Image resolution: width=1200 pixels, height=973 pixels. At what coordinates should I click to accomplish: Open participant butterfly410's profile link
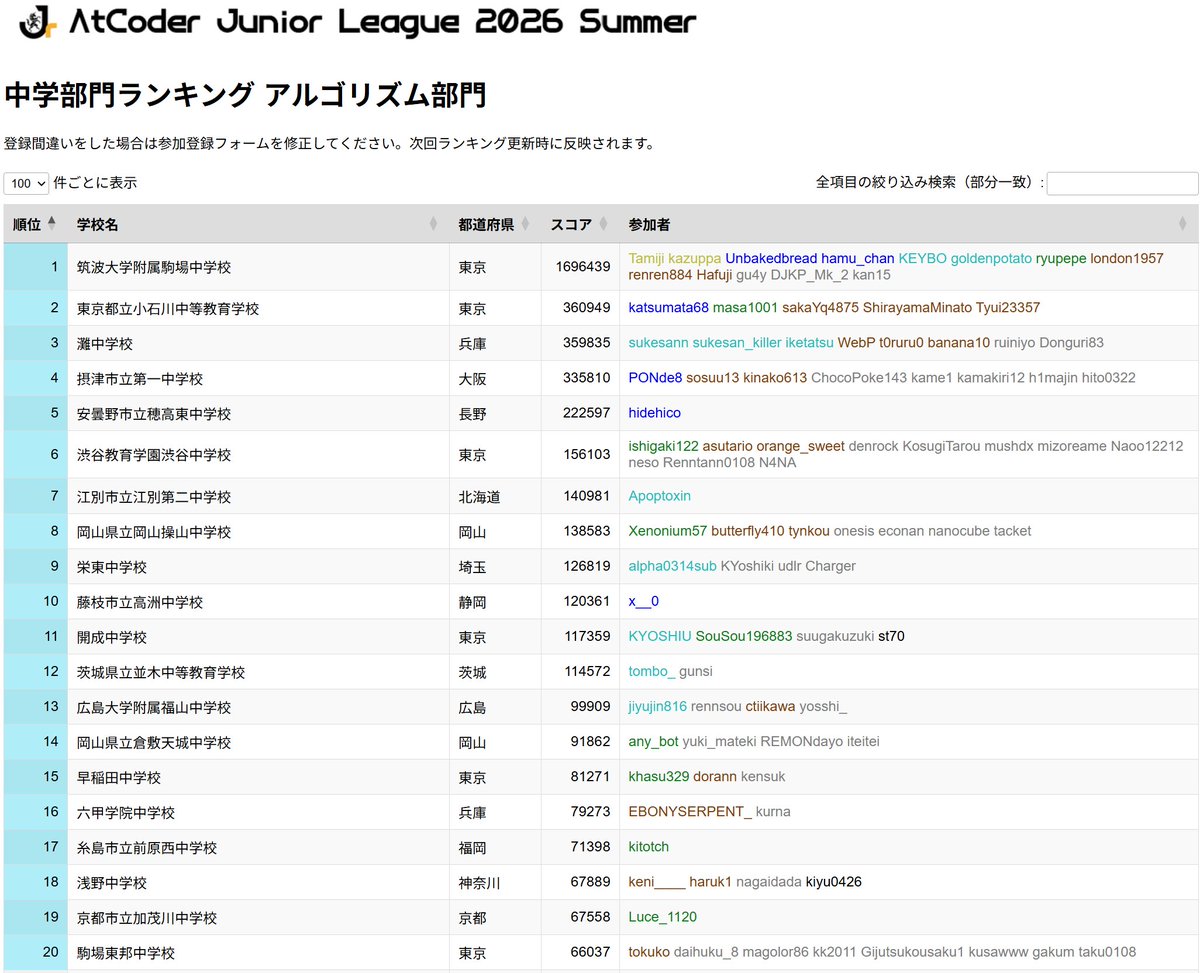click(748, 531)
